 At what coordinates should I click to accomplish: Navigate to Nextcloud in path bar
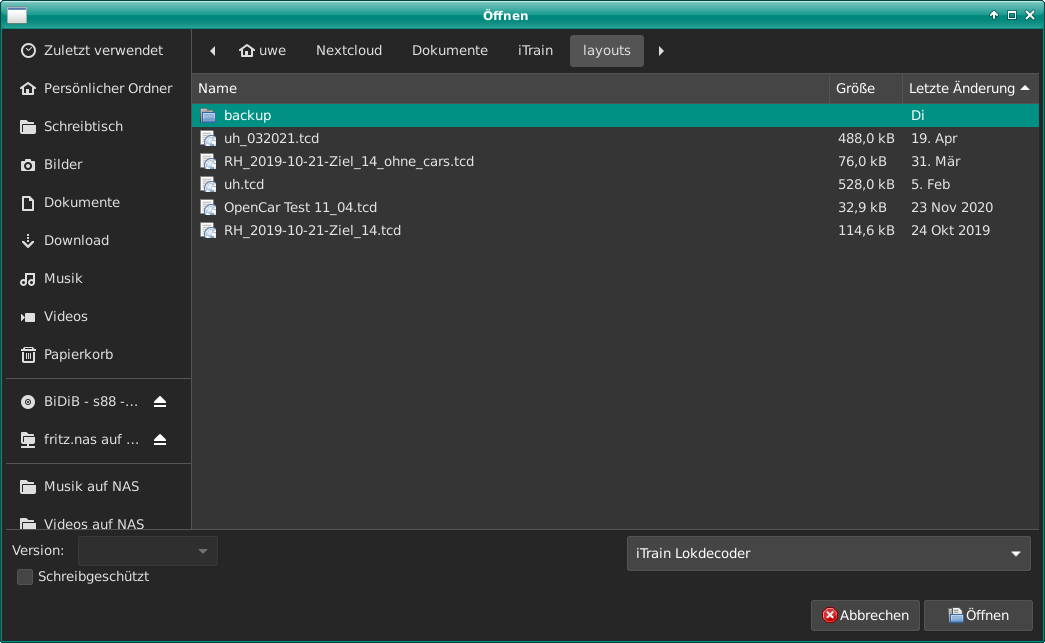click(349, 51)
